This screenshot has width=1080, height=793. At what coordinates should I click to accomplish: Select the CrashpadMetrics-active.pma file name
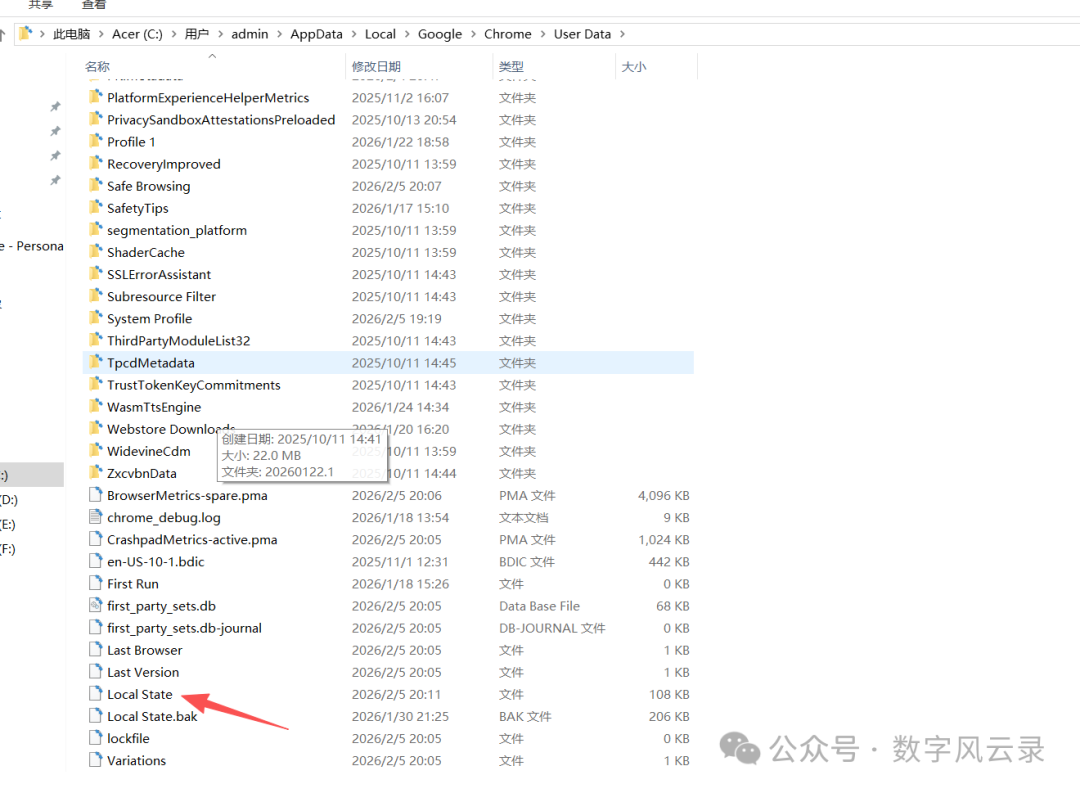[x=192, y=539]
